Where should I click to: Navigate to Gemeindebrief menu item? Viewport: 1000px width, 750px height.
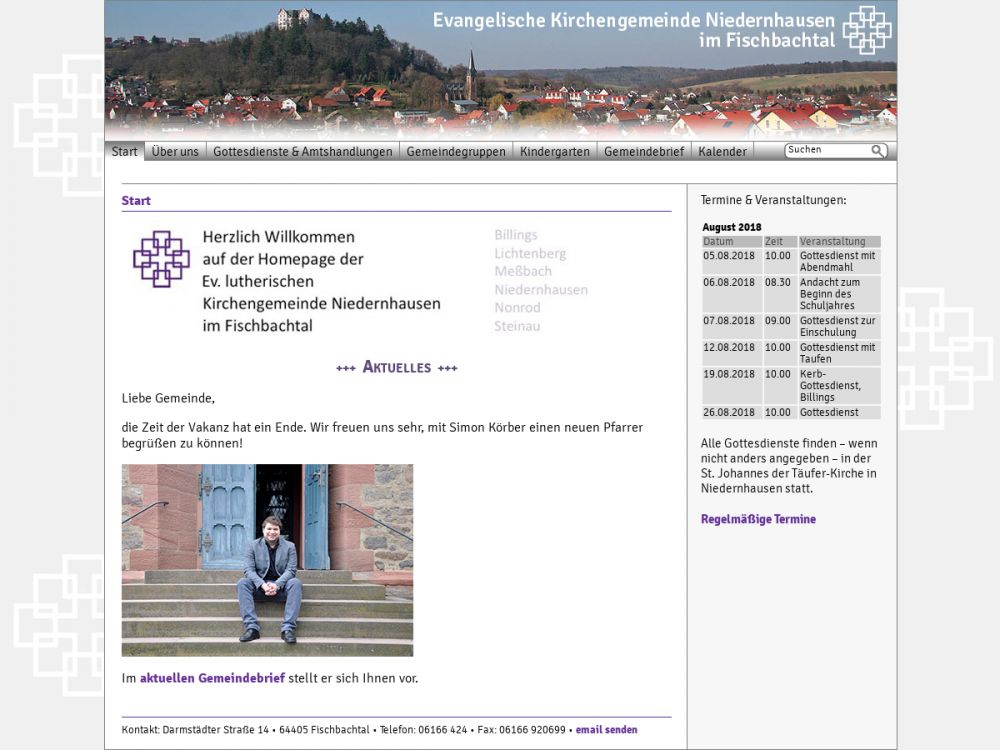644,152
